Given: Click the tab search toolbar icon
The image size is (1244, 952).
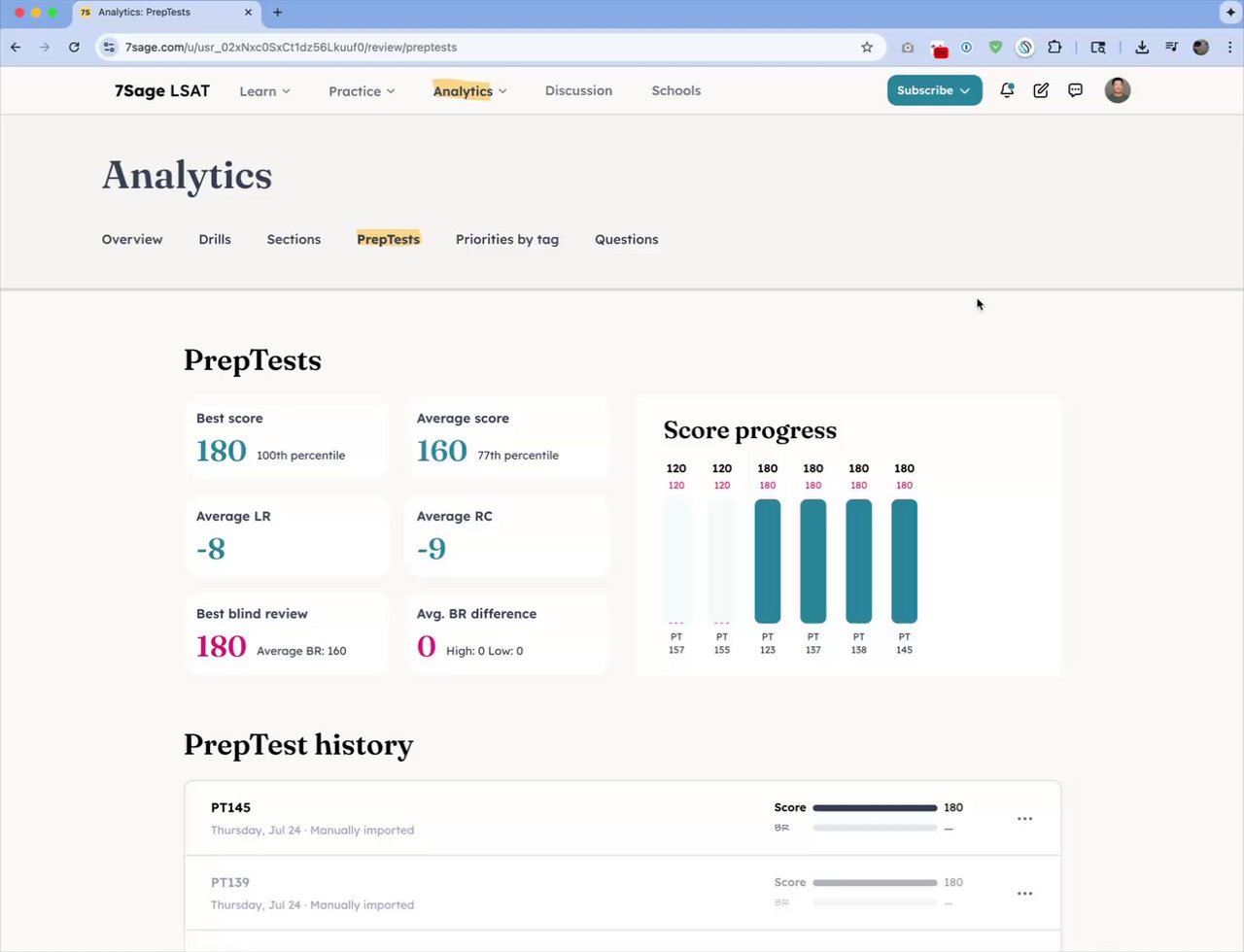Looking at the screenshot, I should click(1098, 47).
